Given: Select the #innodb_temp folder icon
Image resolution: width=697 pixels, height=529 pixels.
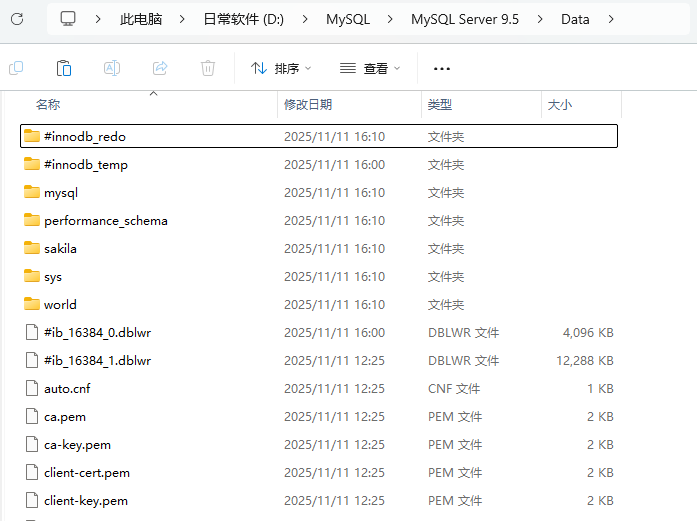Looking at the screenshot, I should point(32,164).
